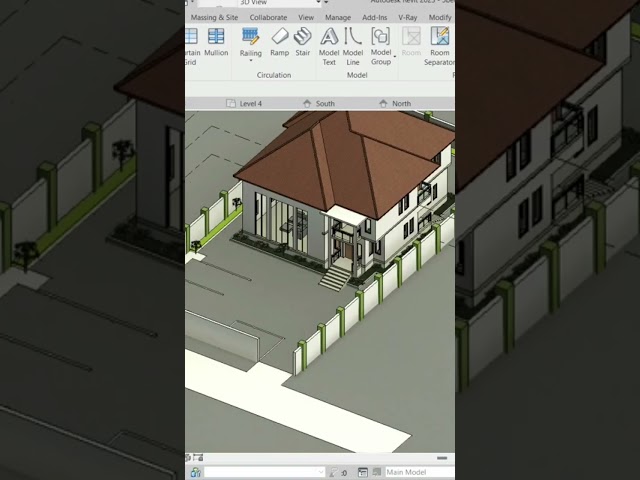The width and height of the screenshot is (640, 480).
Task: Switch to the North elevation view tab
Action: coord(395,104)
